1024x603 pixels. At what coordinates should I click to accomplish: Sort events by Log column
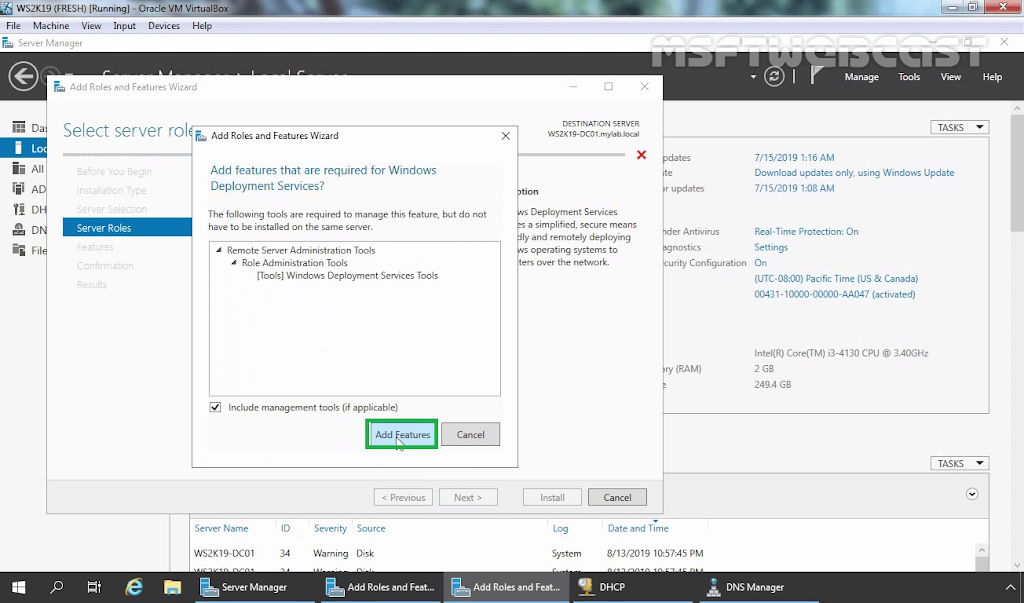(x=560, y=528)
